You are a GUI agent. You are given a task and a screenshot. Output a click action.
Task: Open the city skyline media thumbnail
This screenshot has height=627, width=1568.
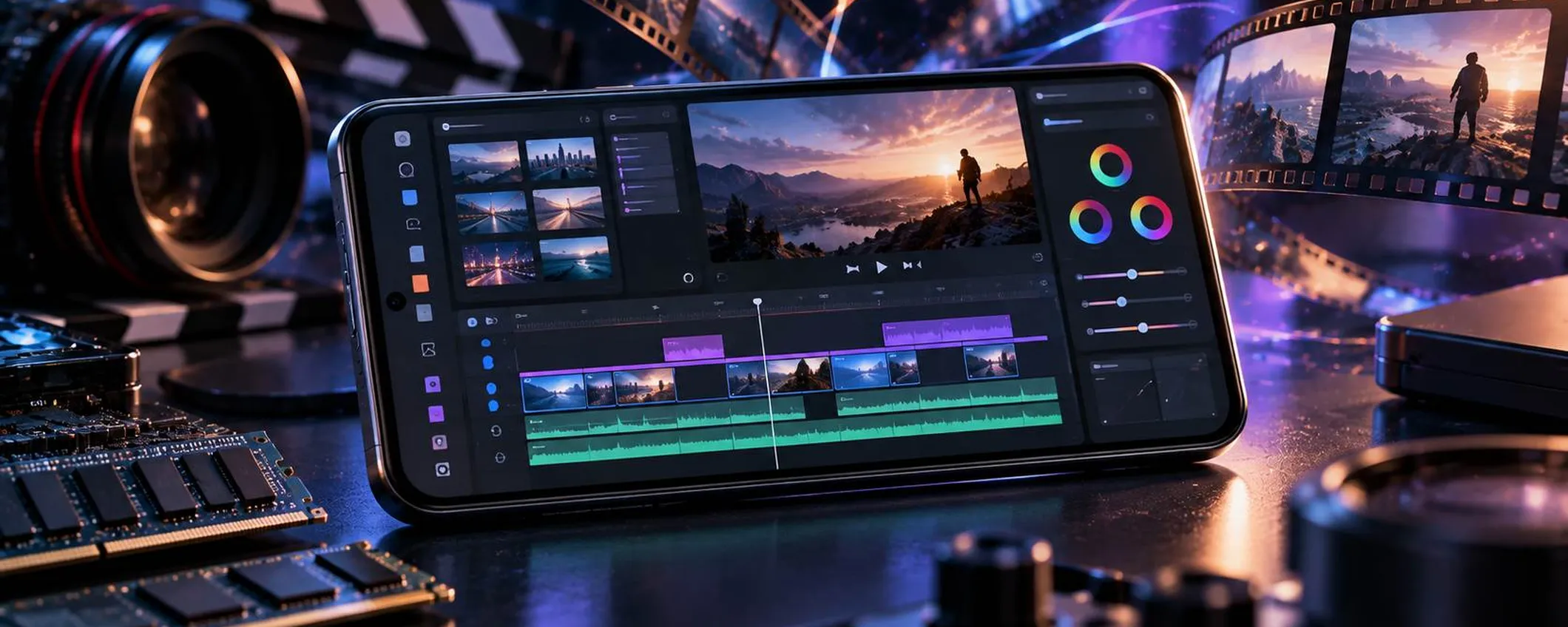pos(561,158)
